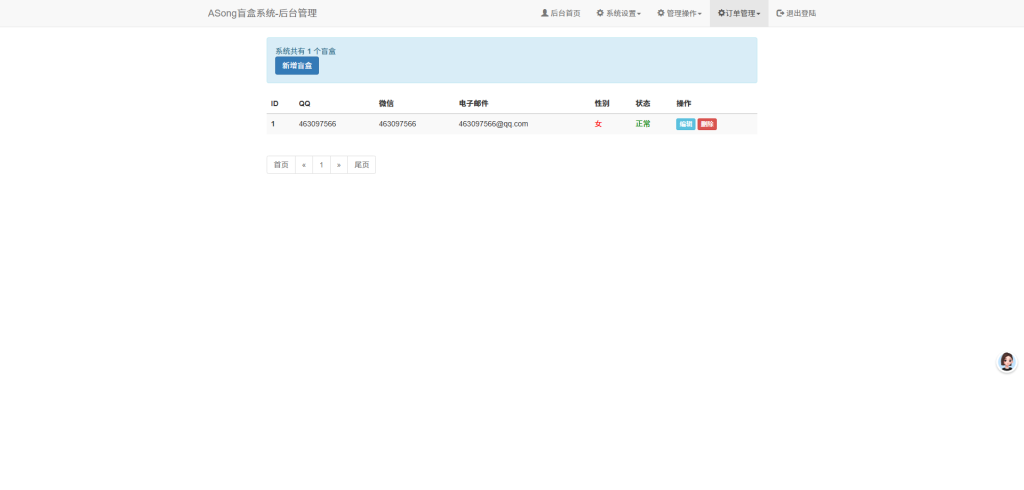Viewport: 1024px width, 490px height.
Task: Click the 微信 column header
Action: click(386, 104)
